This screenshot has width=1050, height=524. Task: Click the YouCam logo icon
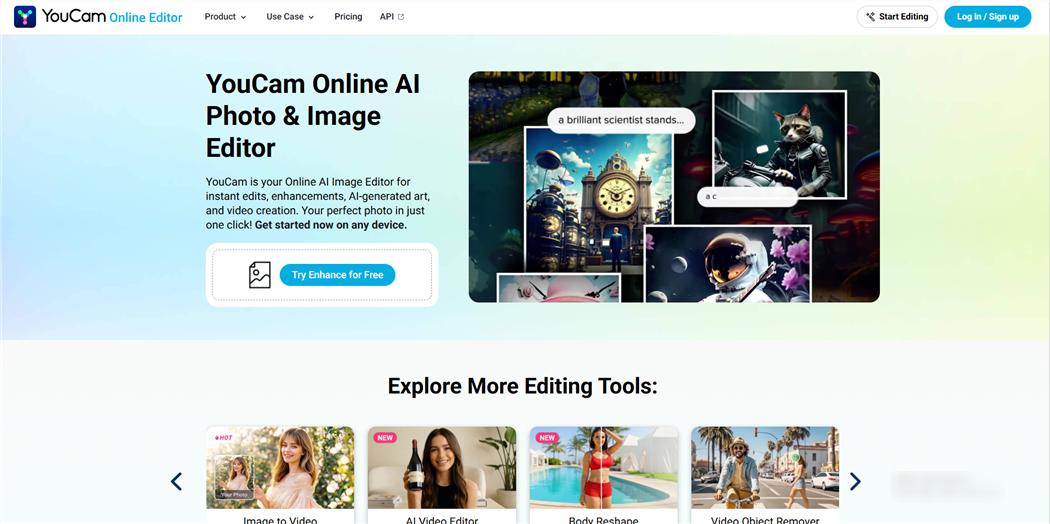(25, 17)
